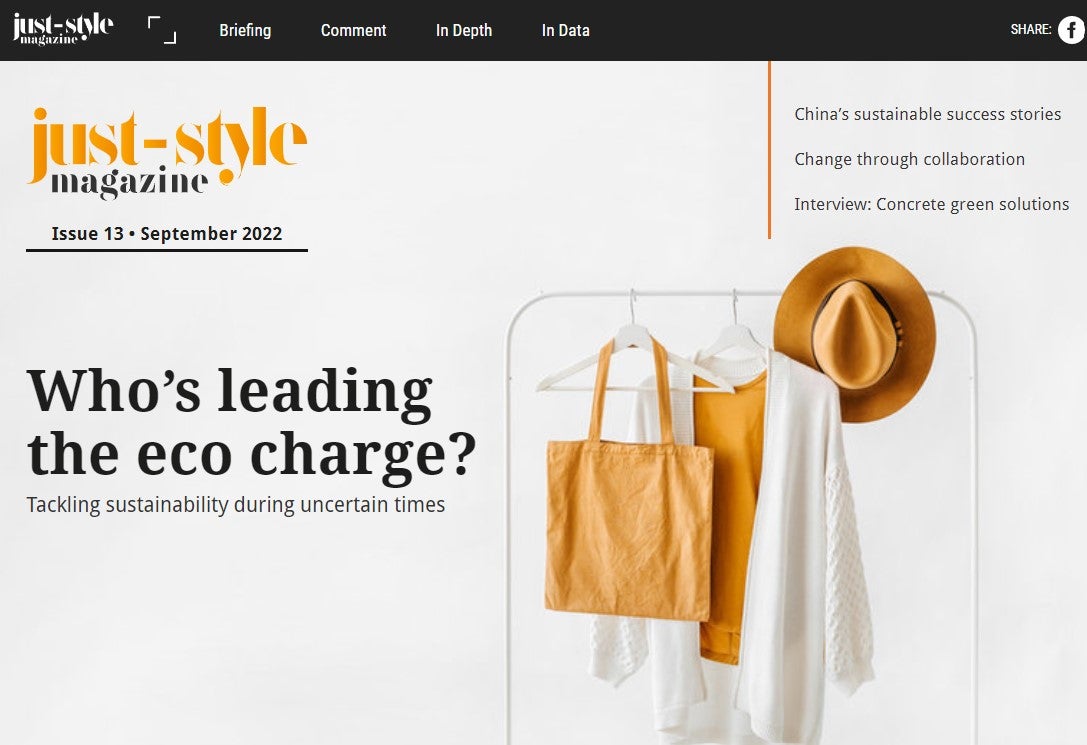Click the "Issue 13 • September 2022" label
This screenshot has height=745, width=1087.
pyautogui.click(x=167, y=234)
